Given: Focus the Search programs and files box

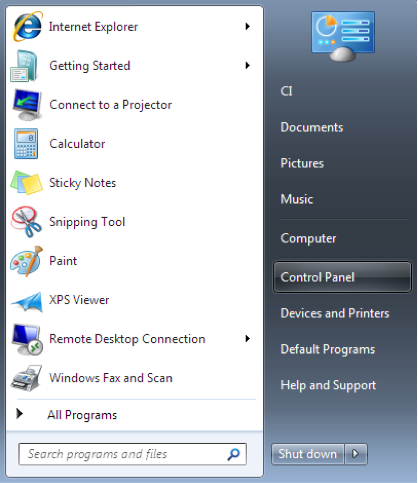Looking at the screenshot, I should coord(132,454).
